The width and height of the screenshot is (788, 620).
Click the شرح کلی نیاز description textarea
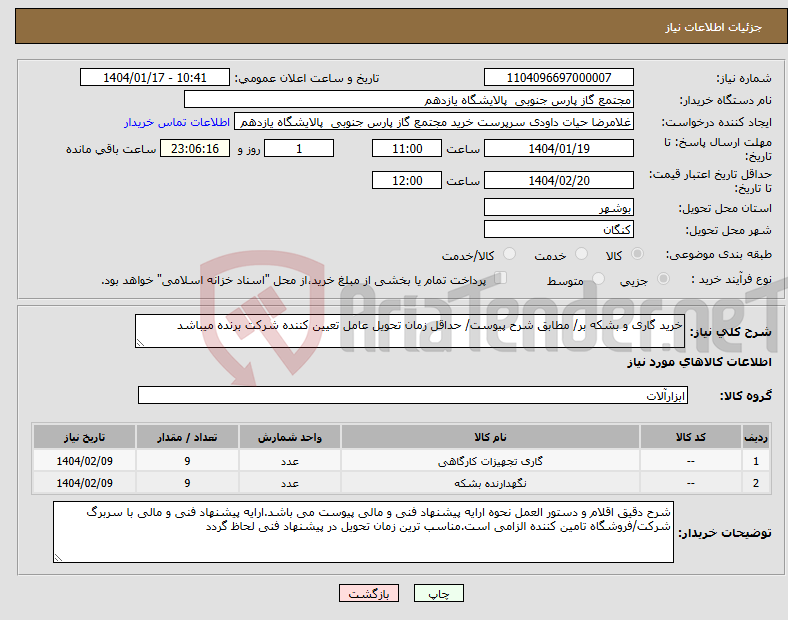[410, 331]
